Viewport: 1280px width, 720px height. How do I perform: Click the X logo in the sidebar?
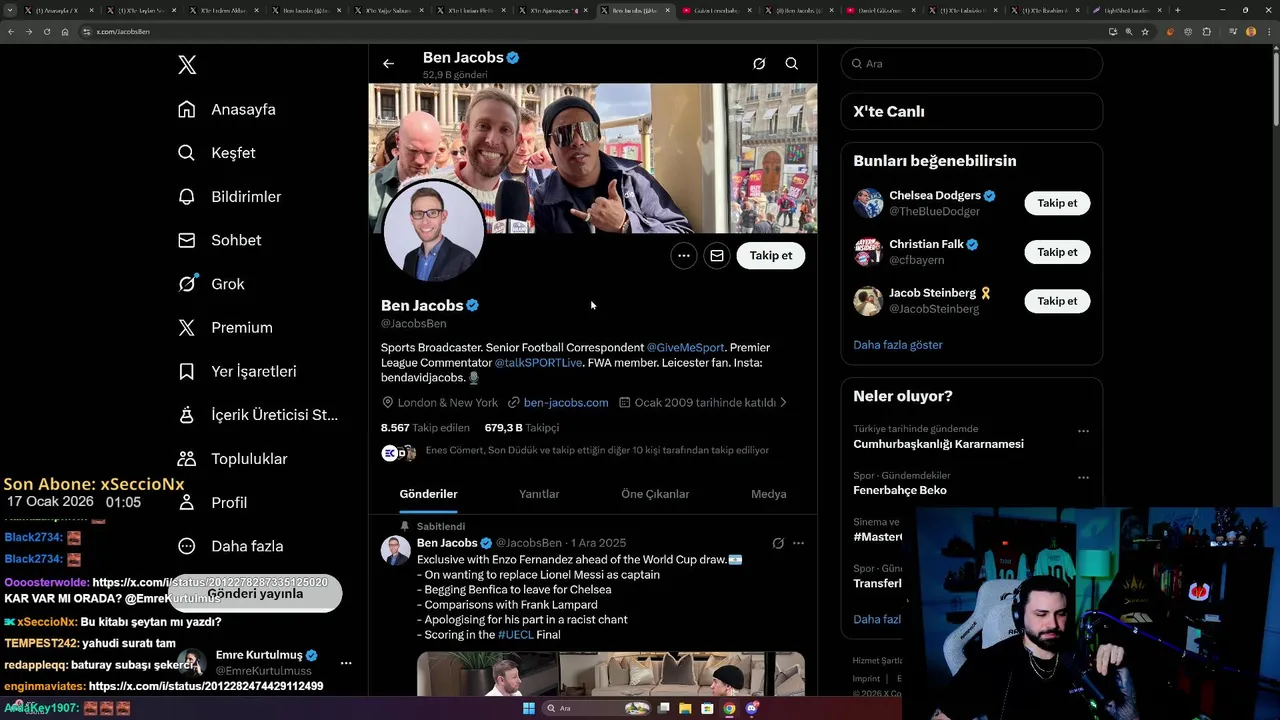(187, 65)
